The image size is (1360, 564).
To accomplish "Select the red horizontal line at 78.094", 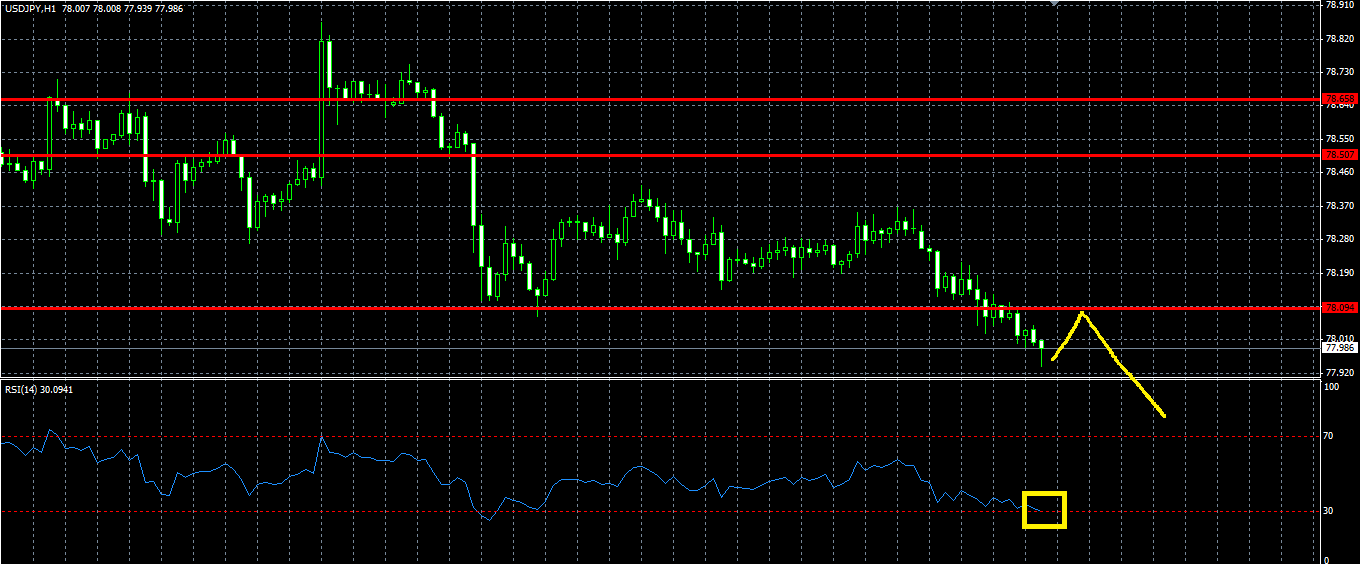I will pyautogui.click(x=660, y=308).
